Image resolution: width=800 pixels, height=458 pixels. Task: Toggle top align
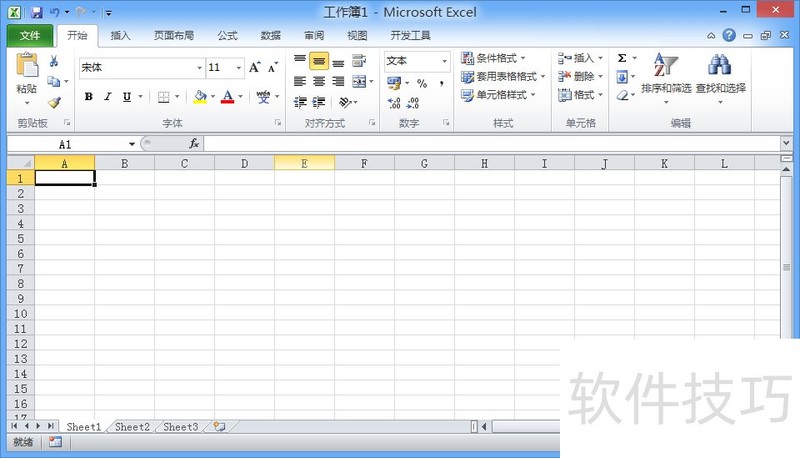pos(300,61)
